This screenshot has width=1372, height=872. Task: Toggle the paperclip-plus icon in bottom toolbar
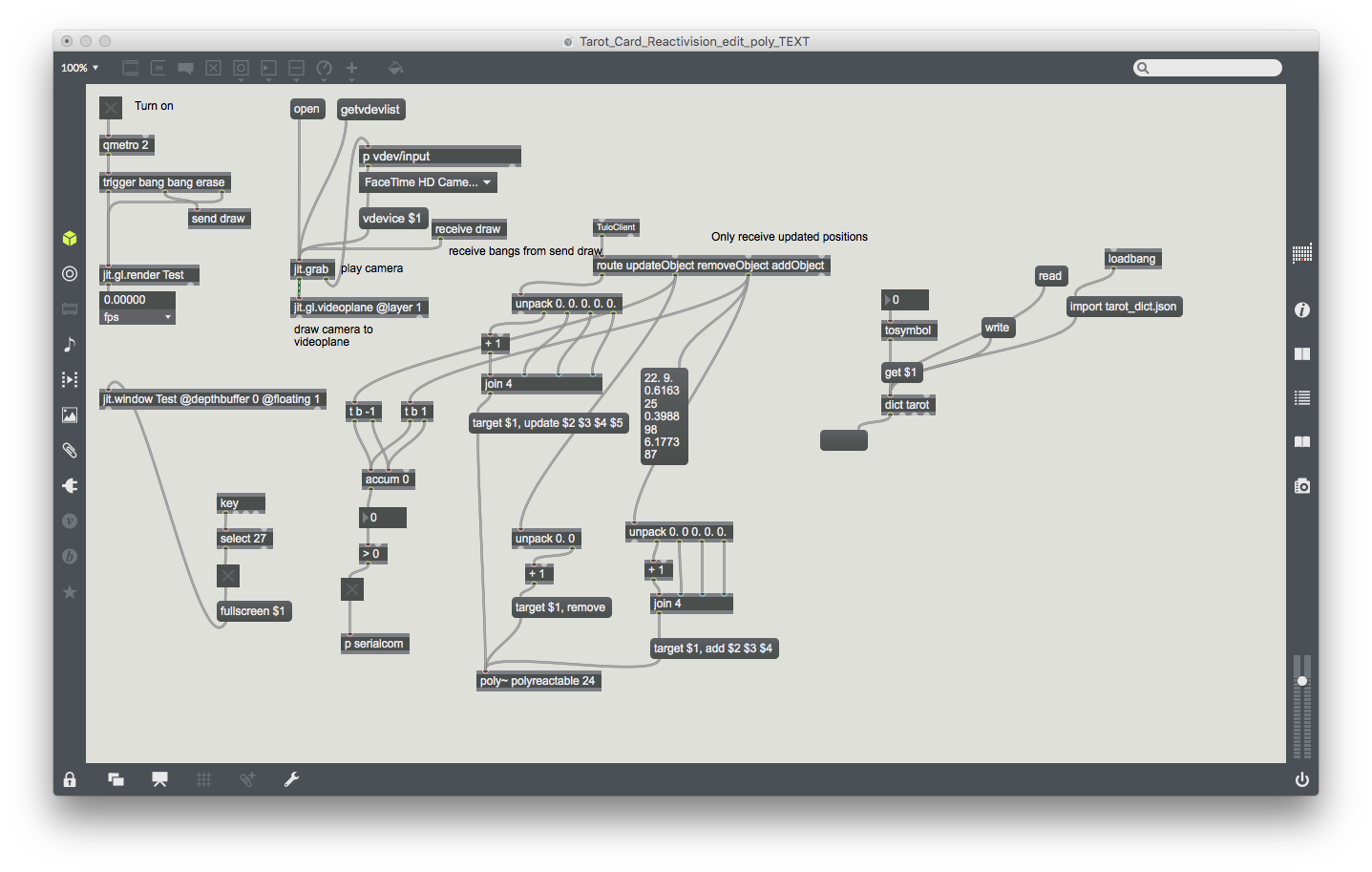click(x=247, y=779)
